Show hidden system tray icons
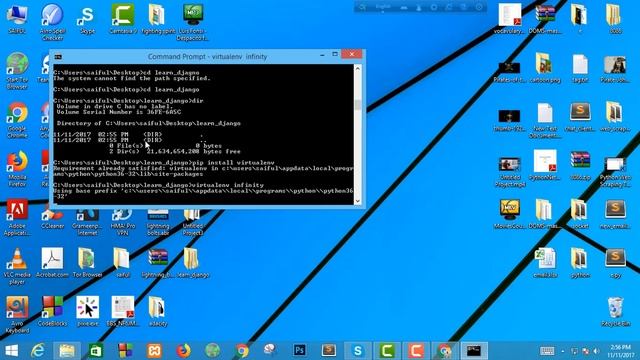640x360 pixels. 563,351
